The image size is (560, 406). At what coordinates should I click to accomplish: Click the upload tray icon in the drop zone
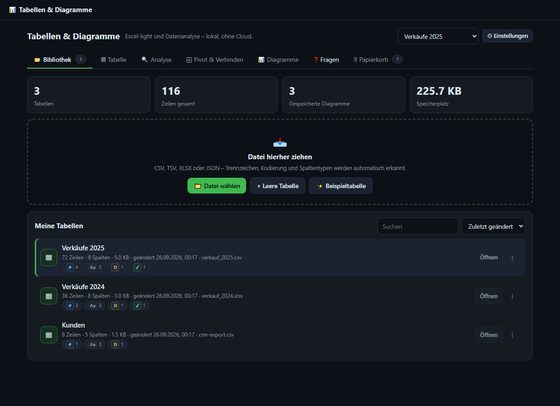280,143
